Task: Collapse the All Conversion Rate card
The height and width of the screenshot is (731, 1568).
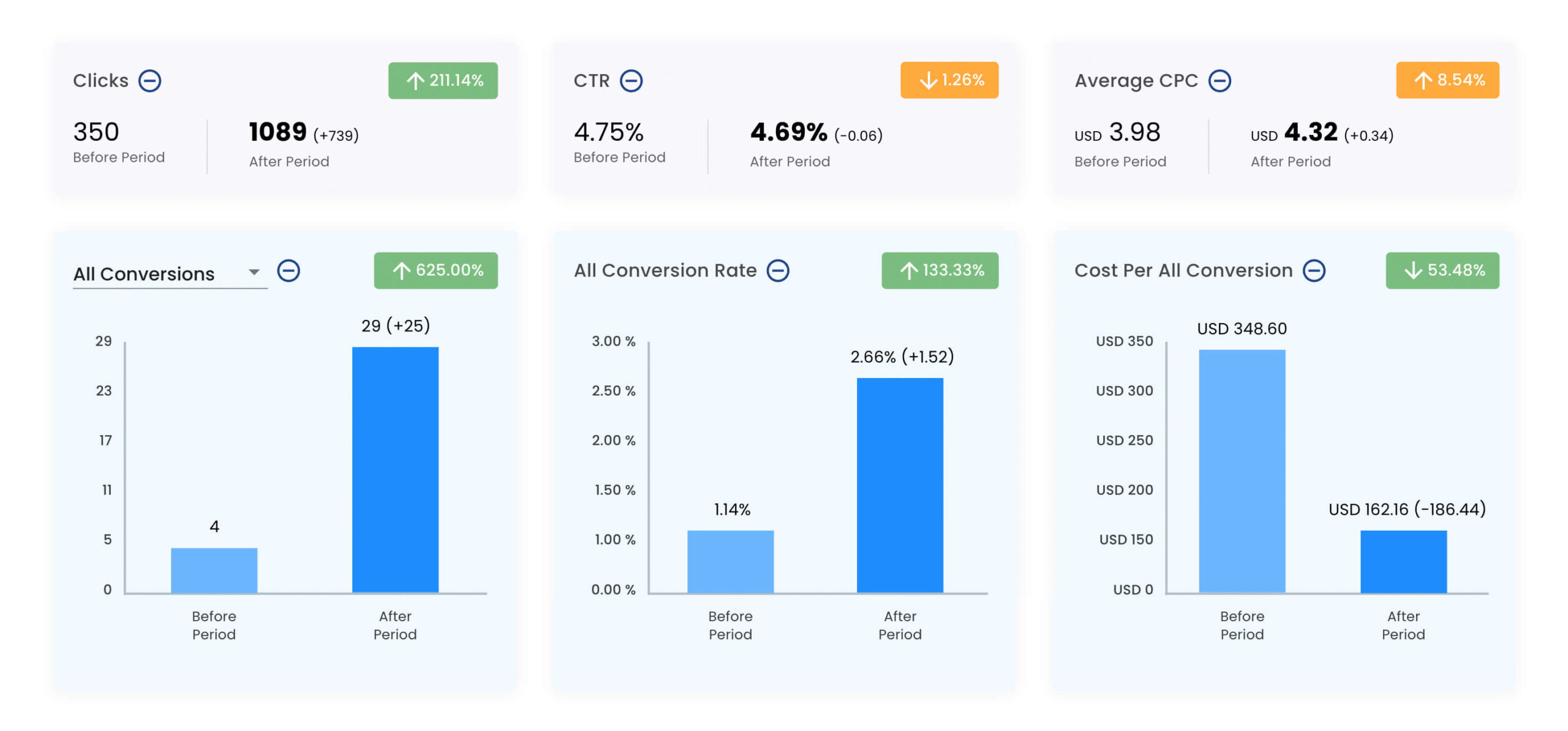Action: 778,270
